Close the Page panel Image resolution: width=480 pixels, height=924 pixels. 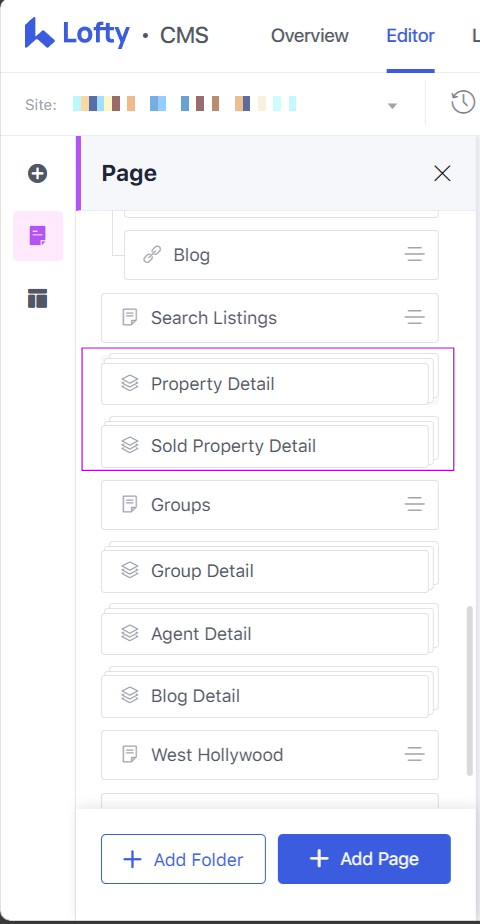(x=442, y=173)
